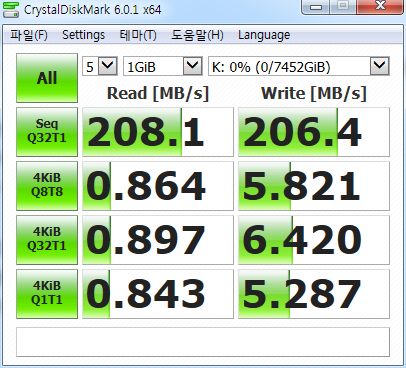Open the Language menu
This screenshot has height=368, width=406.
pyautogui.click(x=264, y=35)
